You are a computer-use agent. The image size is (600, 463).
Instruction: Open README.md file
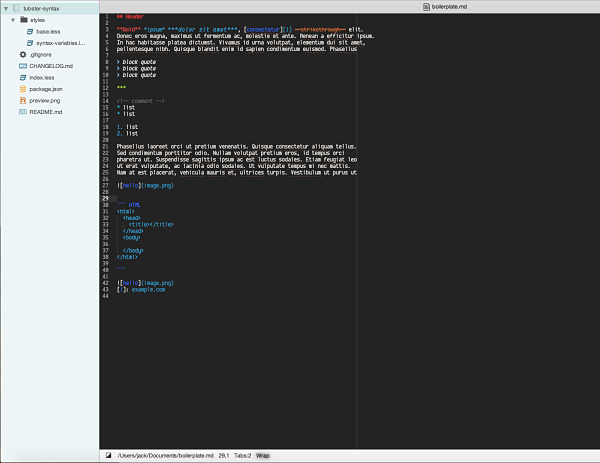46,112
